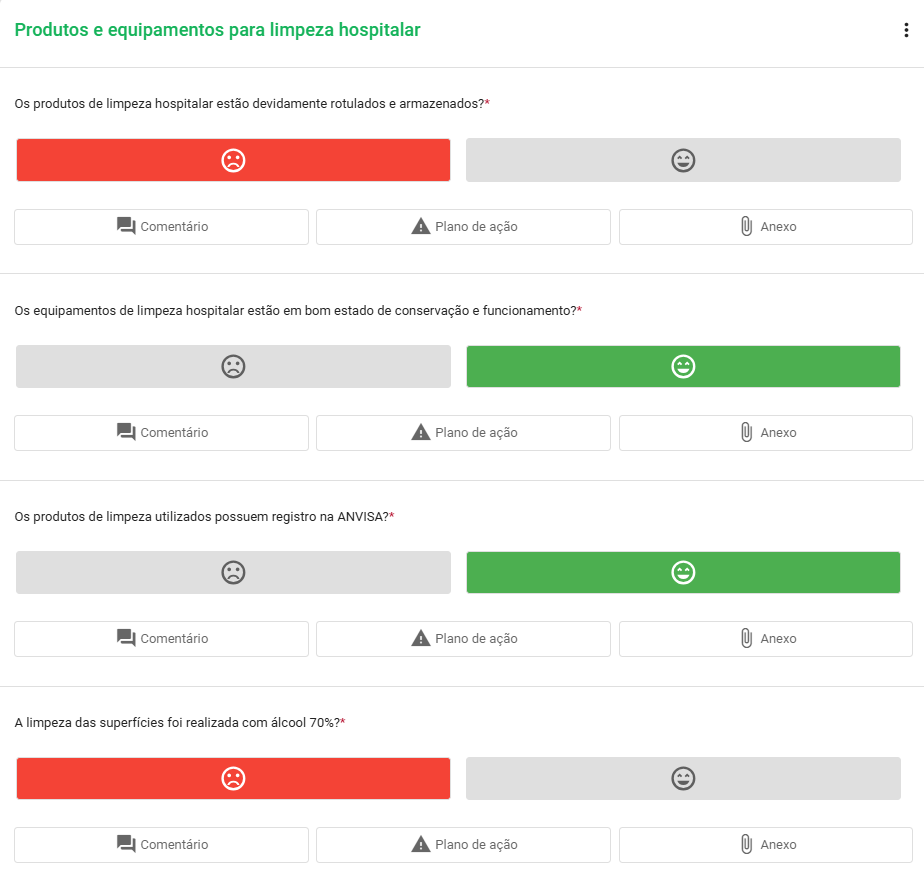The width and height of the screenshot is (924, 890).
Task: Click the happy face icon on the first question
Action: 683,159
